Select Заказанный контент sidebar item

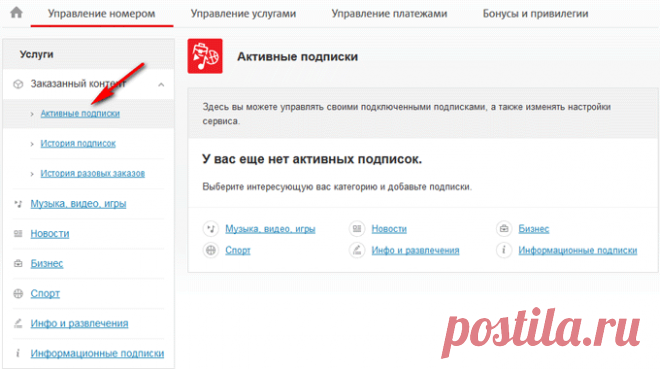[x=88, y=84]
